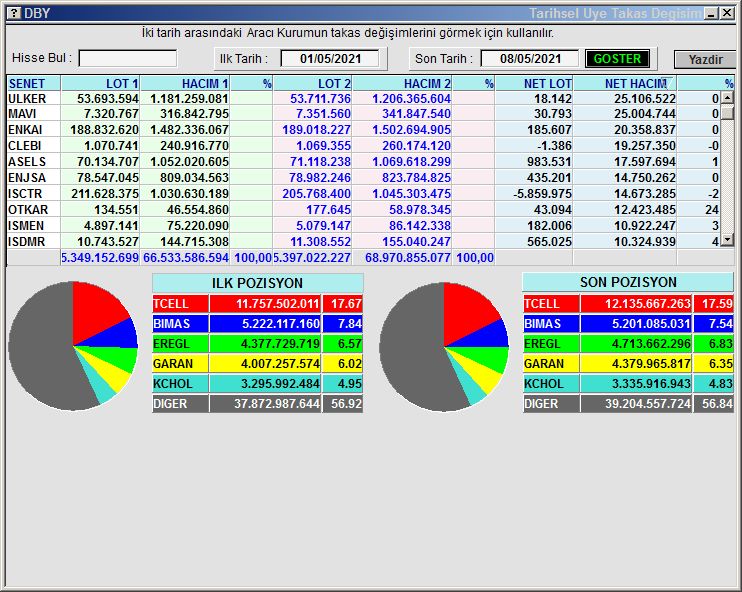Select the MAVI row
Viewport: 742px width, 592px height.
point(363,114)
